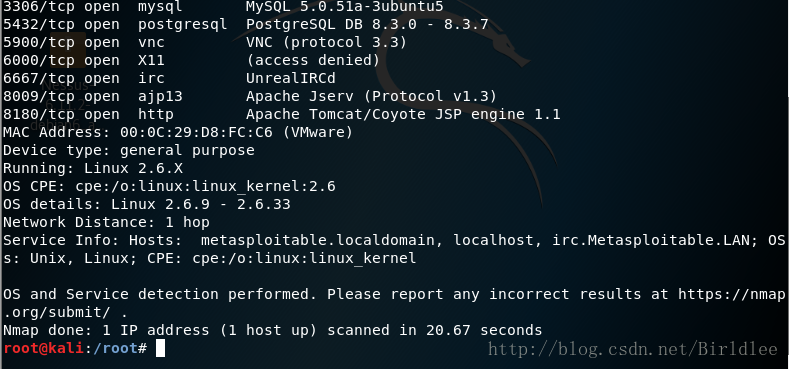Click the X11 (access denied) entry
The image size is (789, 369).
(x=191, y=60)
